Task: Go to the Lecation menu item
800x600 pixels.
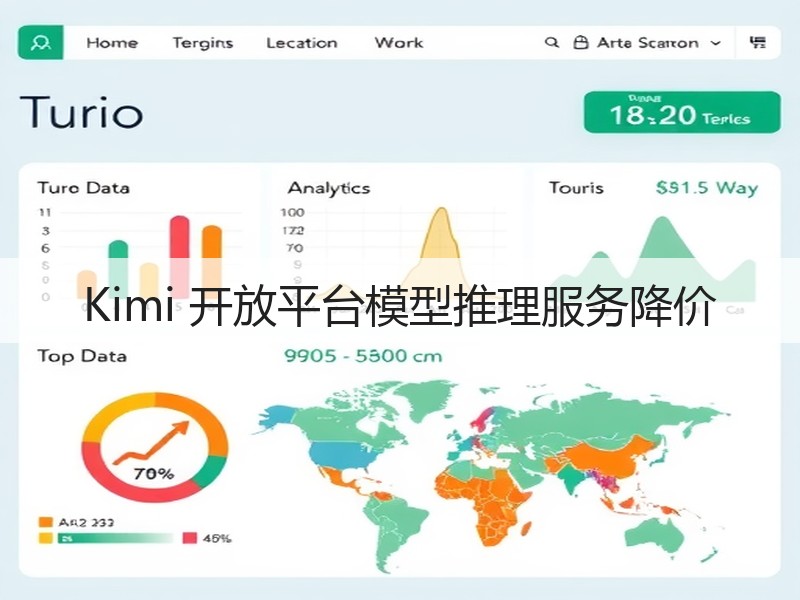Action: (302, 43)
